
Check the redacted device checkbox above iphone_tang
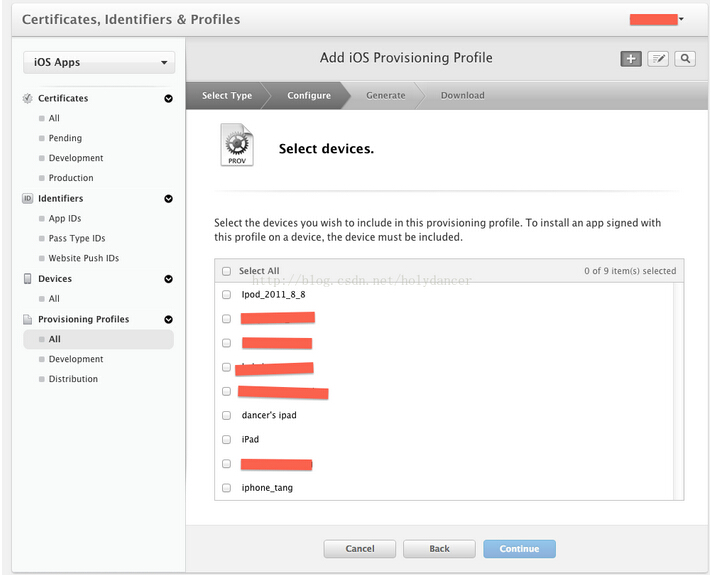click(x=226, y=464)
